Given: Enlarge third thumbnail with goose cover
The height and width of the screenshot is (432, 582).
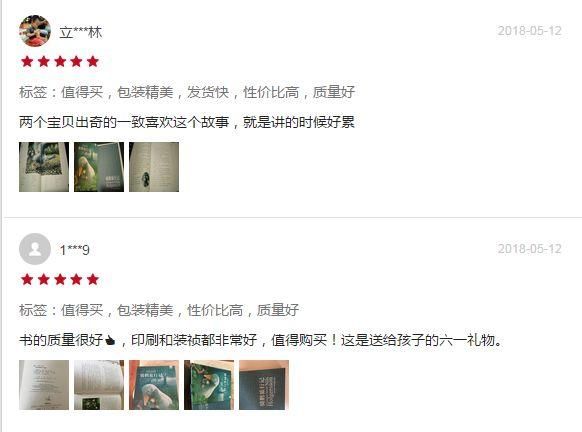Looking at the screenshot, I should [x=154, y=385].
